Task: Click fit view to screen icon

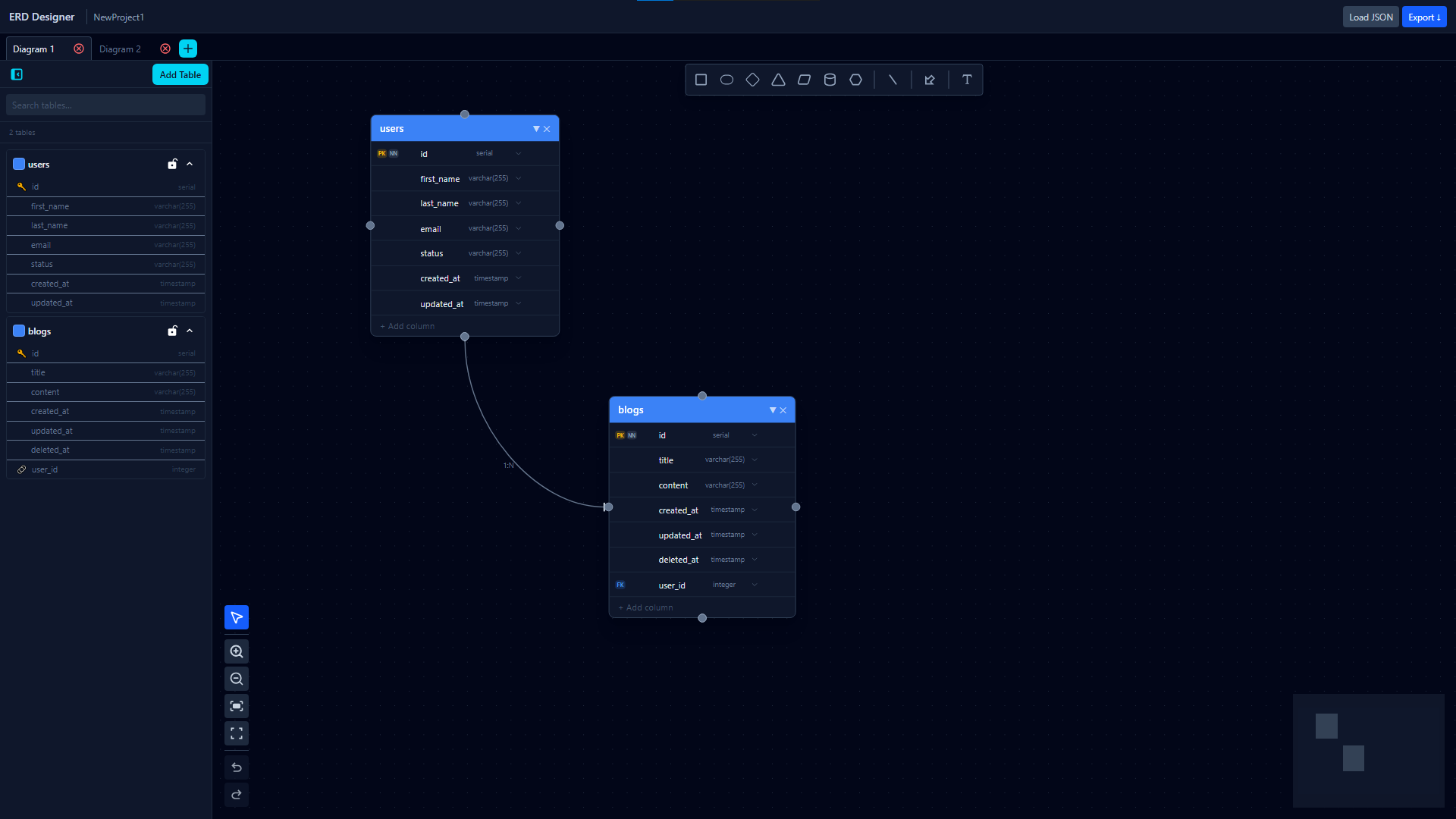Action: tap(237, 706)
